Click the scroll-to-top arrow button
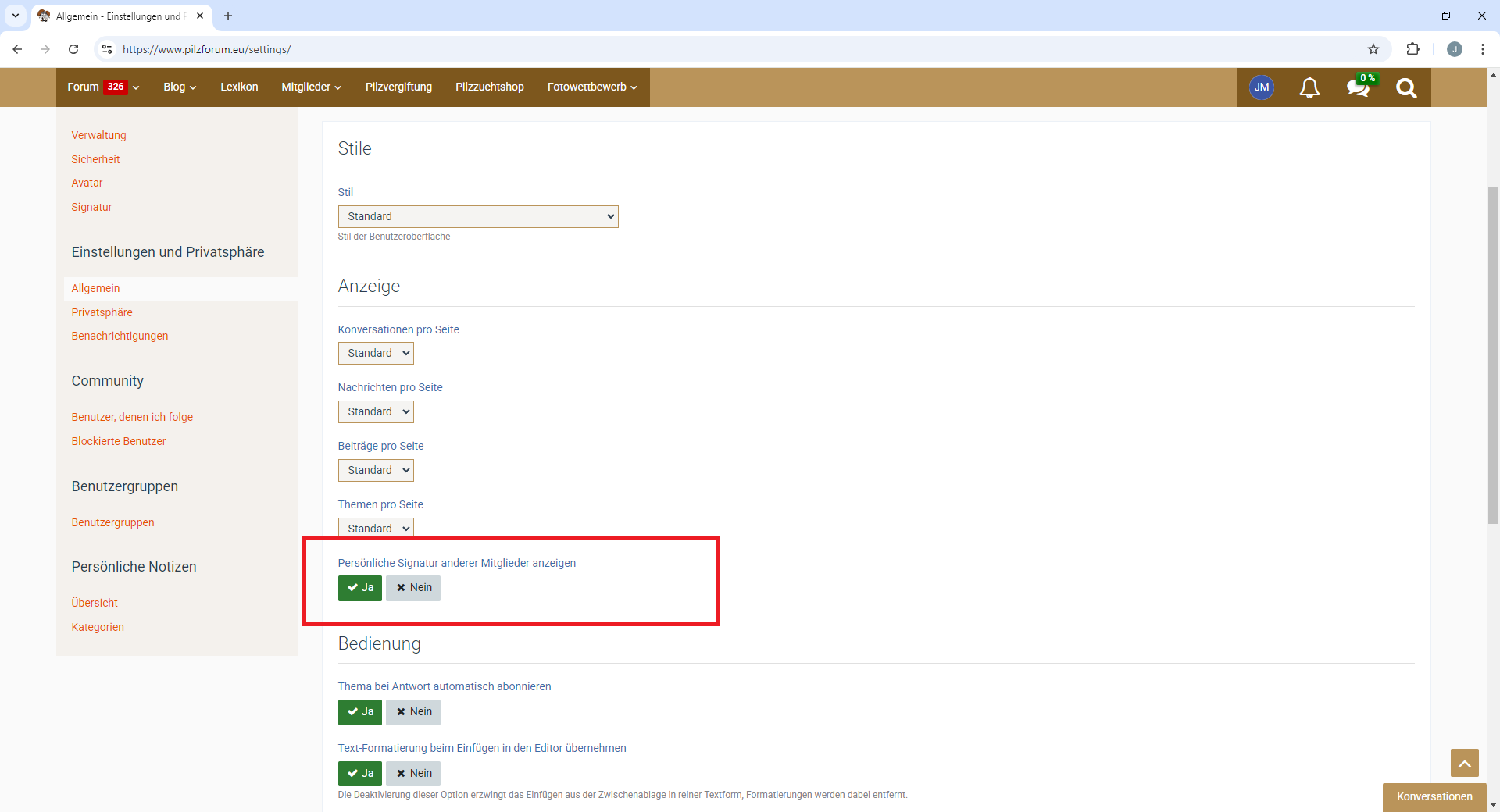 pos(1464,763)
